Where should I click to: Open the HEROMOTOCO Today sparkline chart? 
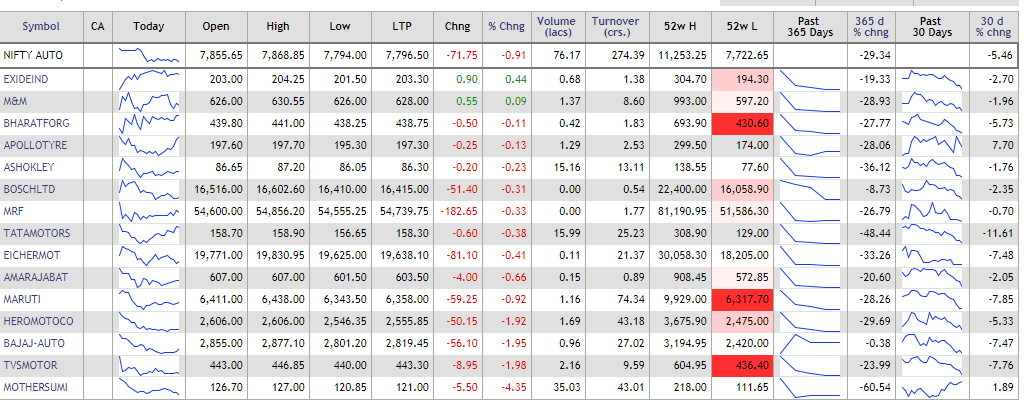point(148,320)
